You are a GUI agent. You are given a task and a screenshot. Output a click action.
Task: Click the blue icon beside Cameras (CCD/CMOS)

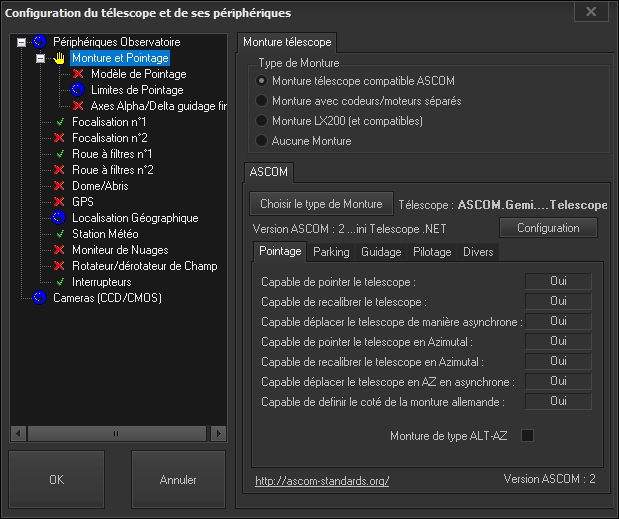[40, 298]
